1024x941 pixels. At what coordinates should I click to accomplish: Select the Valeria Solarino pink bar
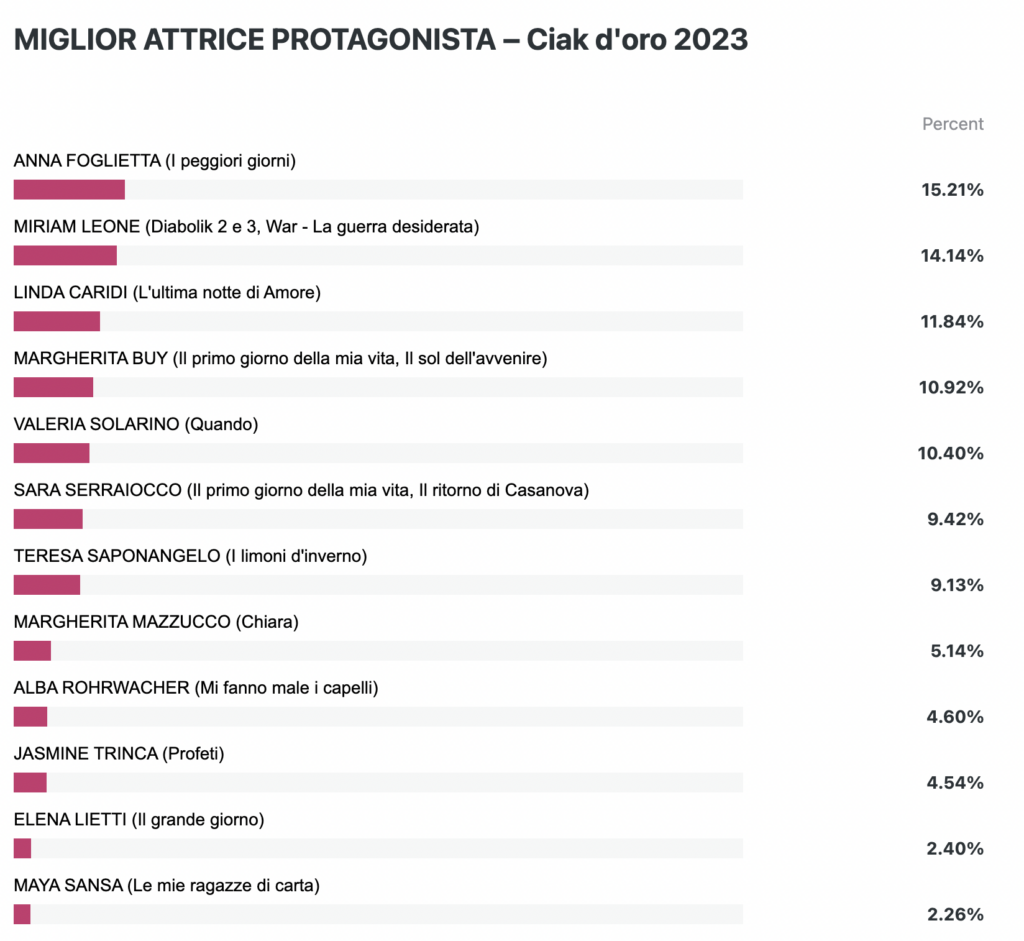[52, 453]
